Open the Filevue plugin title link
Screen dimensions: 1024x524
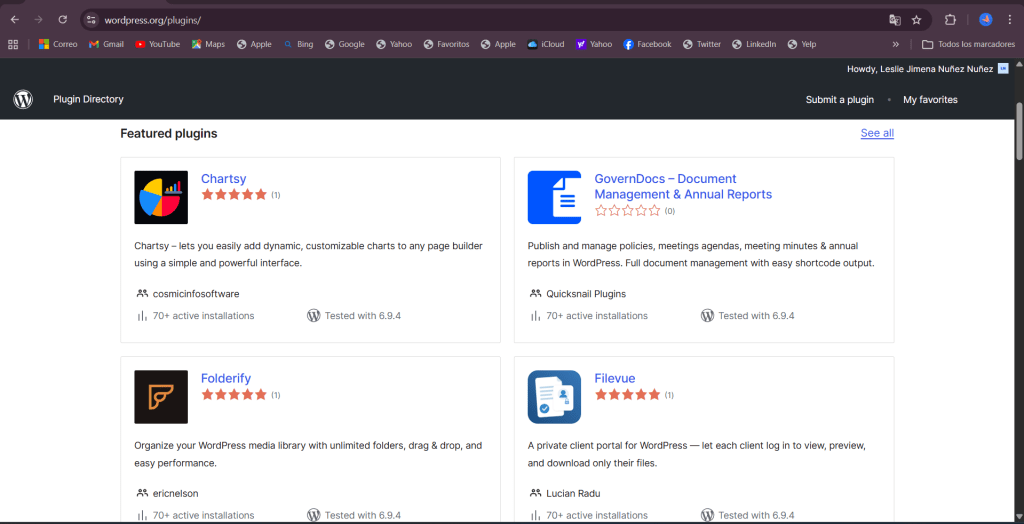pyautogui.click(x=614, y=378)
